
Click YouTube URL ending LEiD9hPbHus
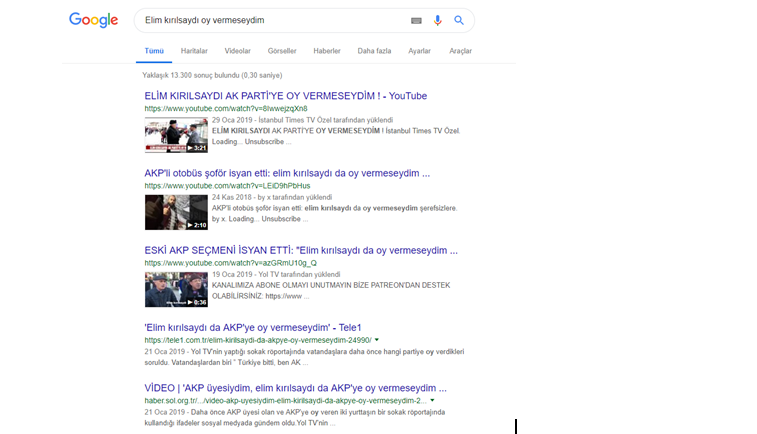pyautogui.click(x=227, y=186)
